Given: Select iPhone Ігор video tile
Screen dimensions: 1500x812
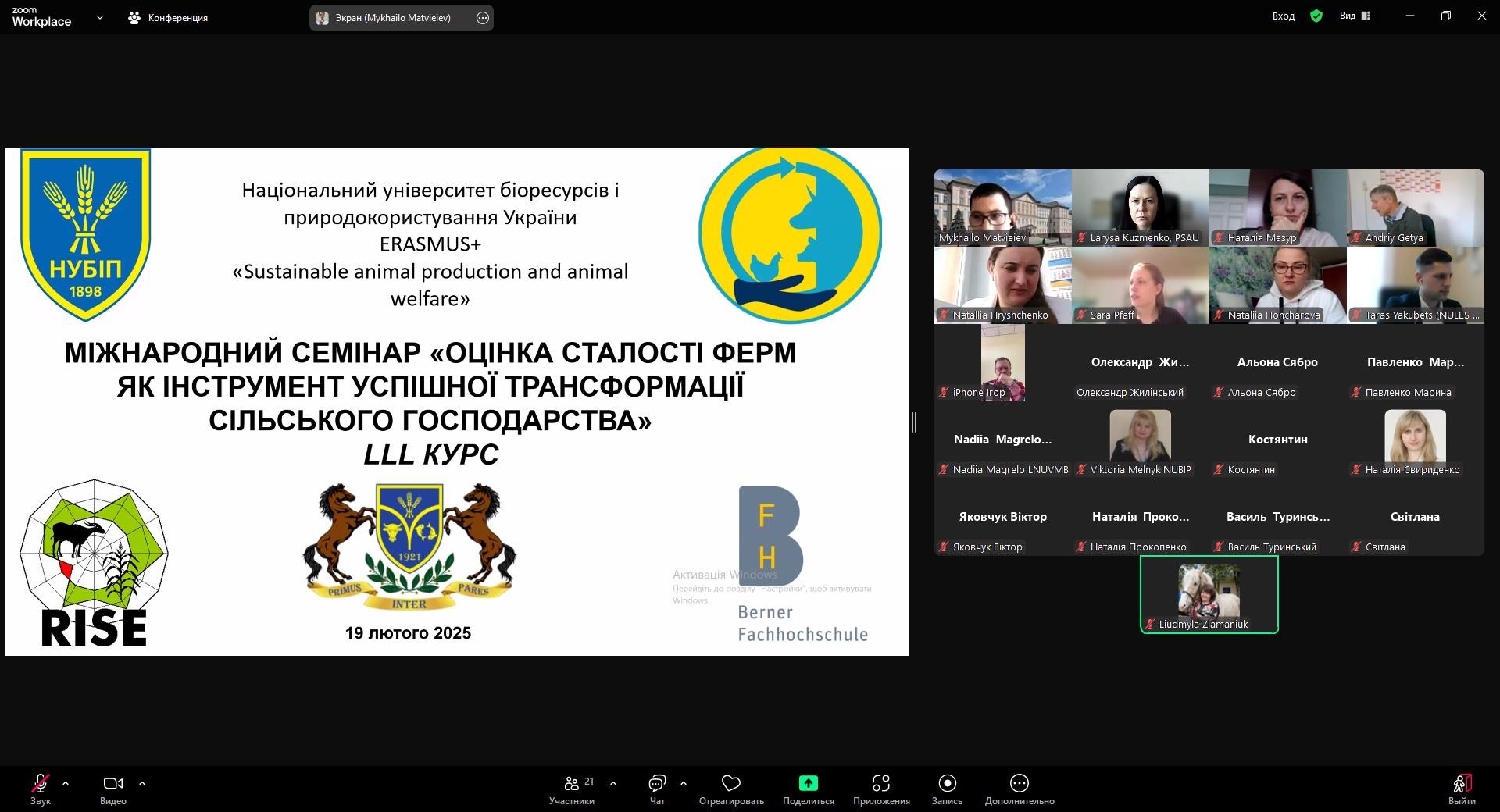Looking at the screenshot, I should 1003,362.
